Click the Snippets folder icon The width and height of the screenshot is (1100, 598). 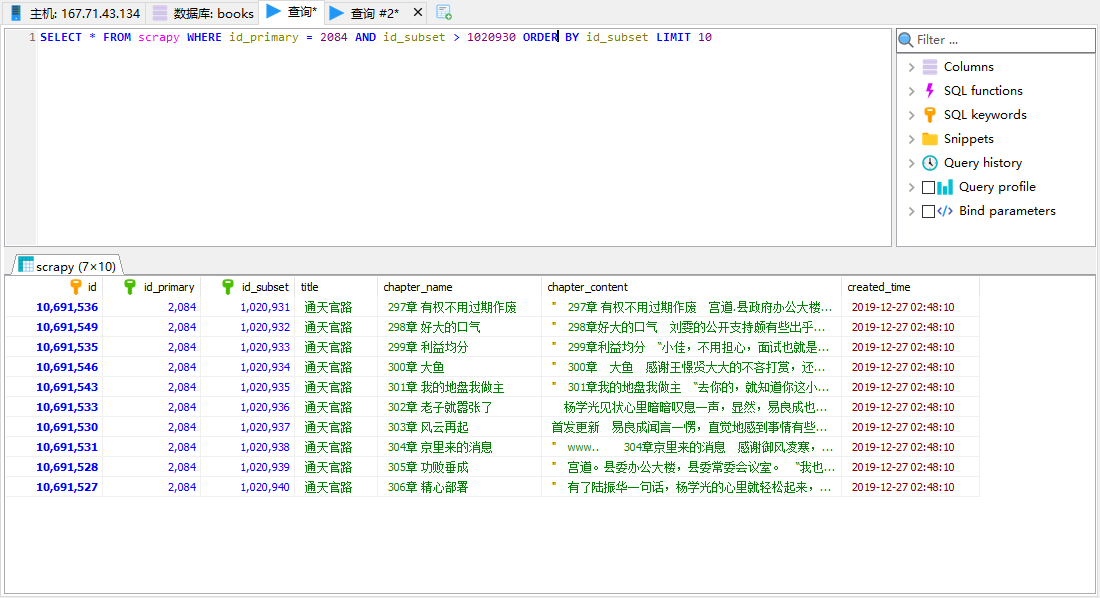[x=930, y=139]
